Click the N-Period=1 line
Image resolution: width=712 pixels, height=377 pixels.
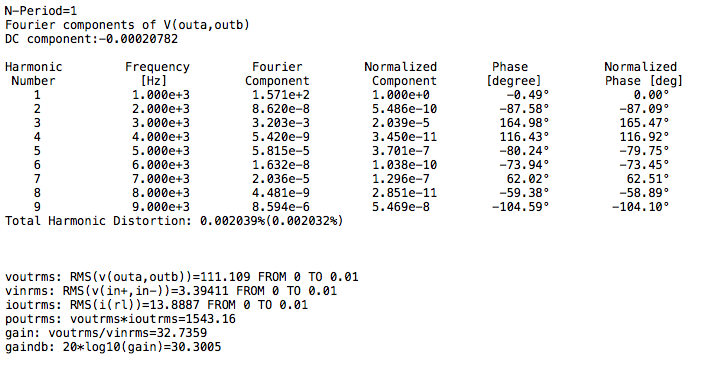[41, 11]
